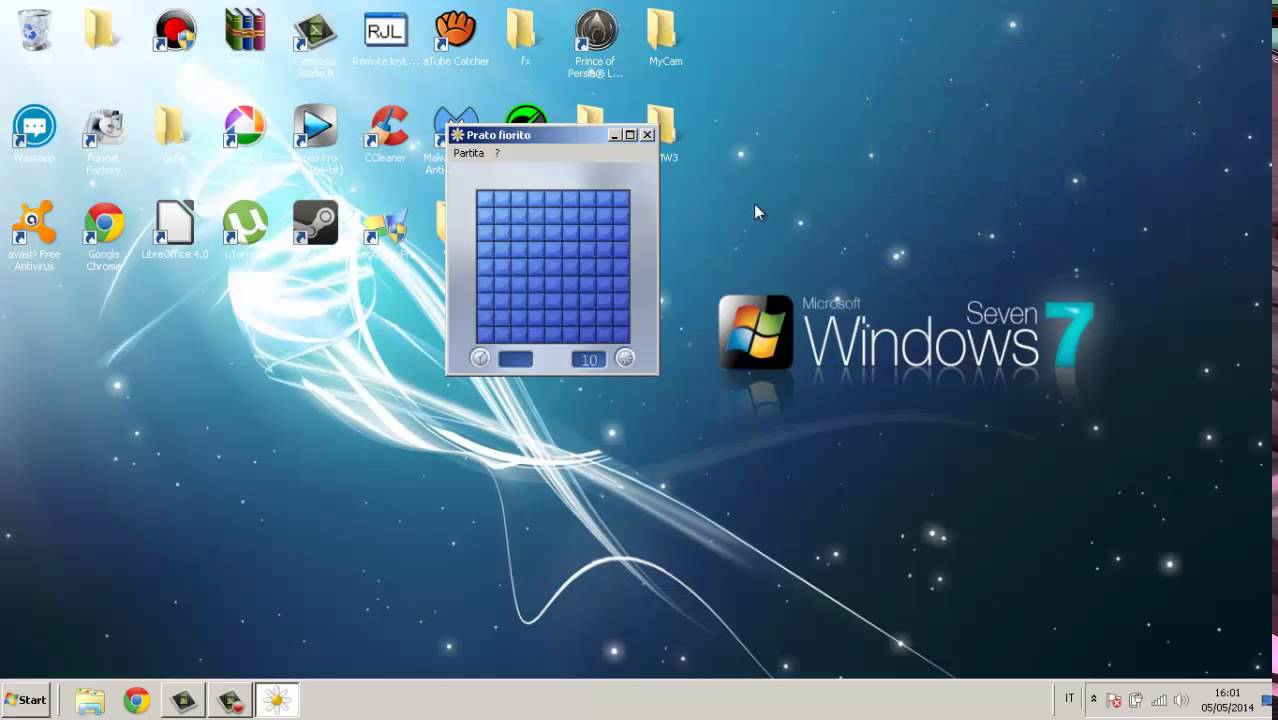This screenshot has height=720, width=1278.
Task: Click the empty timer display field
Action: [516, 359]
